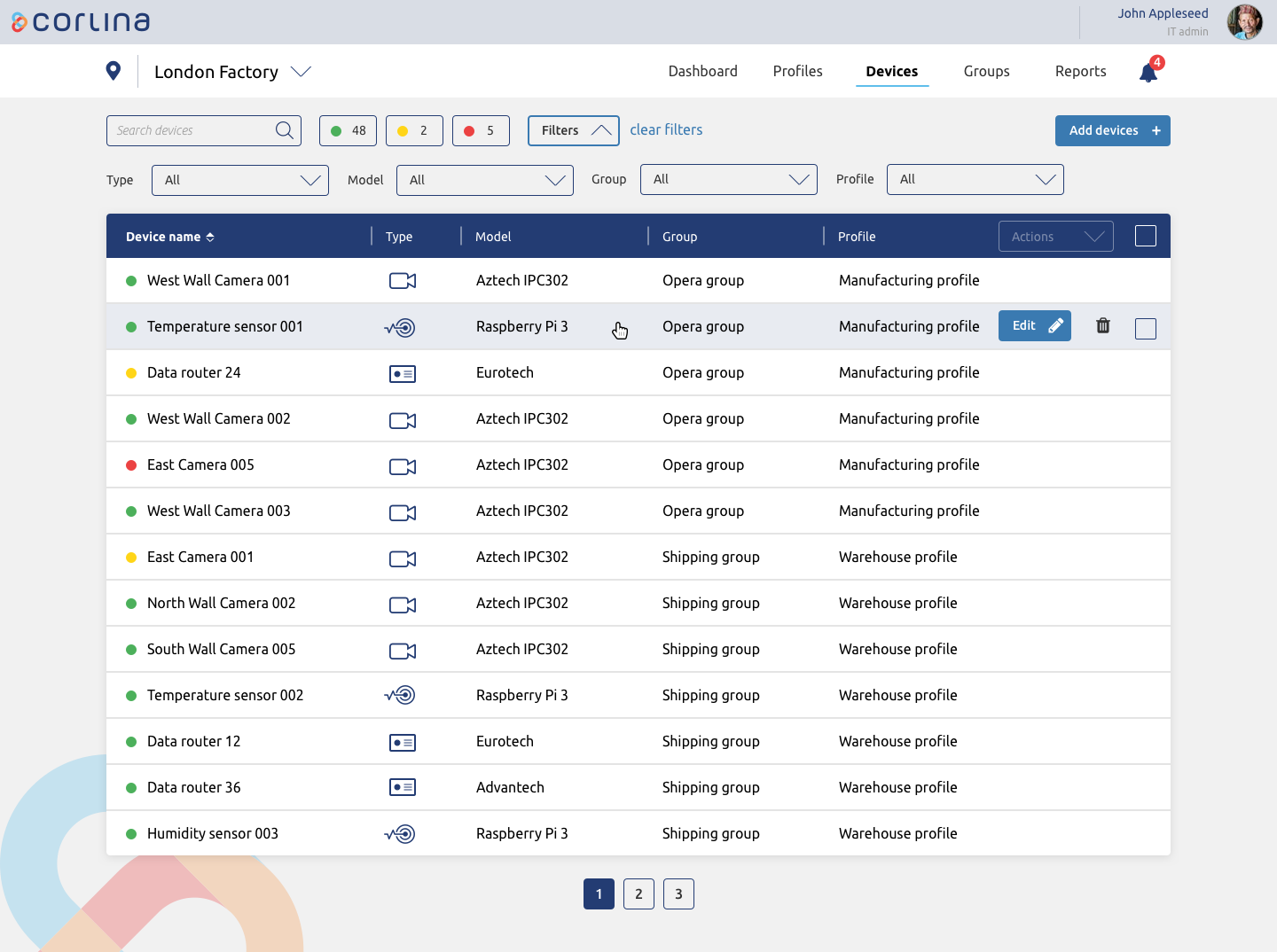Click router icon for Data router 36
Image resolution: width=1277 pixels, height=952 pixels.
[x=403, y=787]
